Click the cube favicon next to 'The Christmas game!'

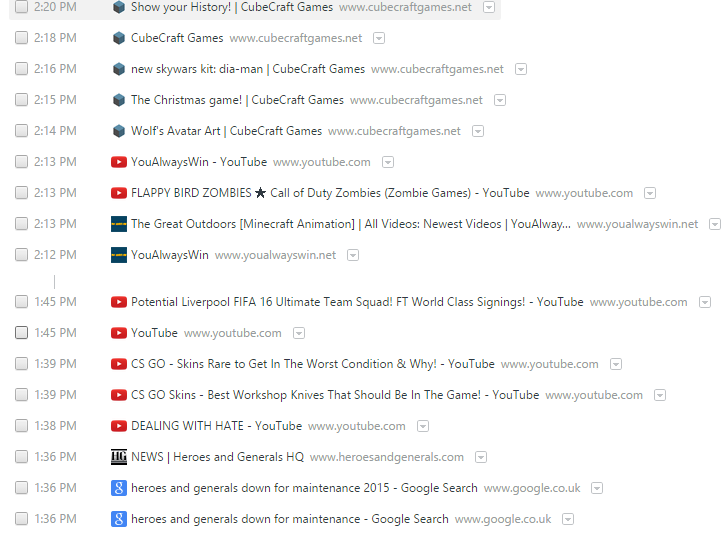[x=119, y=100]
